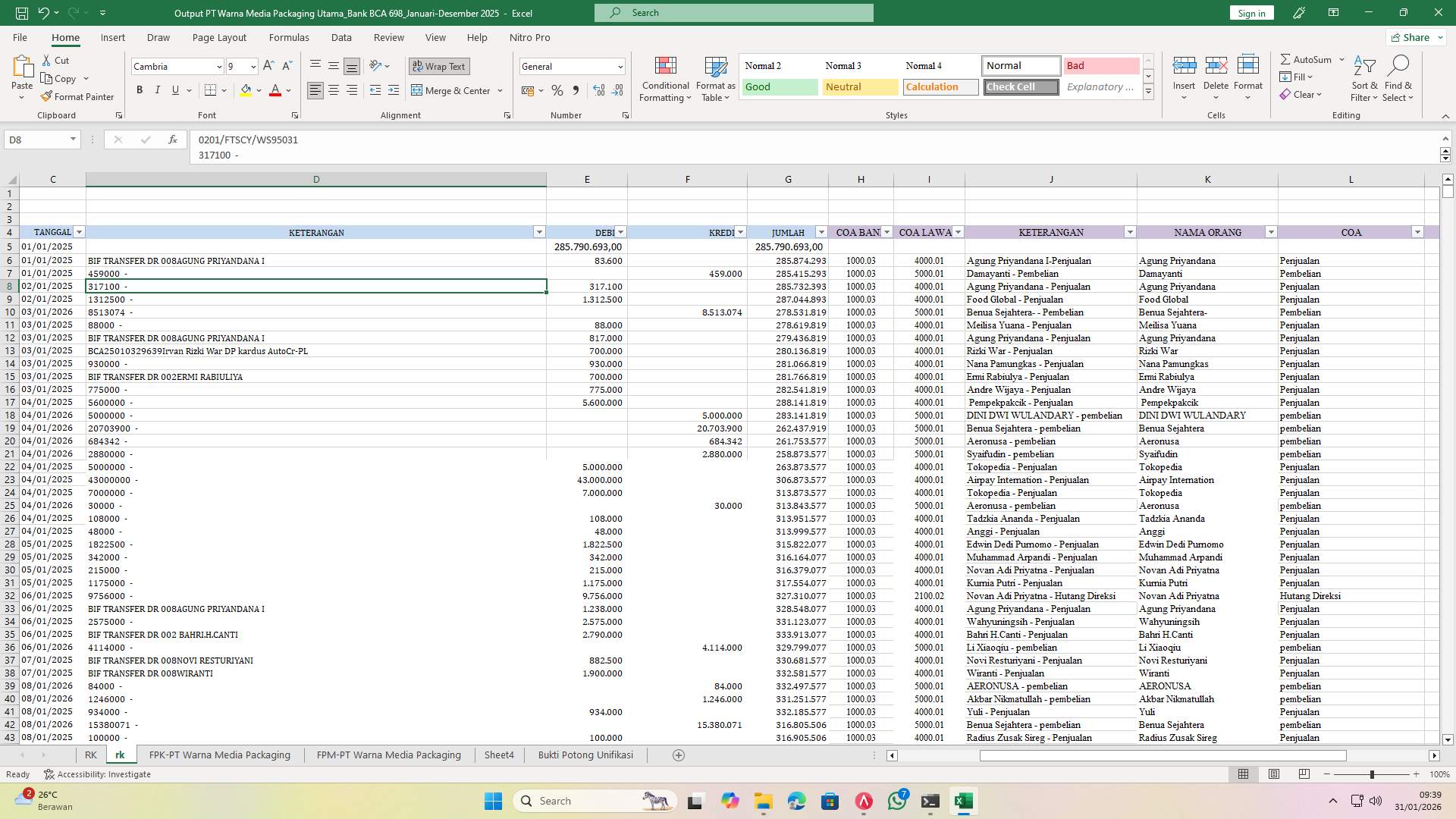The width and height of the screenshot is (1456, 819).
Task: Click the Sign in button
Action: pos(1250,13)
